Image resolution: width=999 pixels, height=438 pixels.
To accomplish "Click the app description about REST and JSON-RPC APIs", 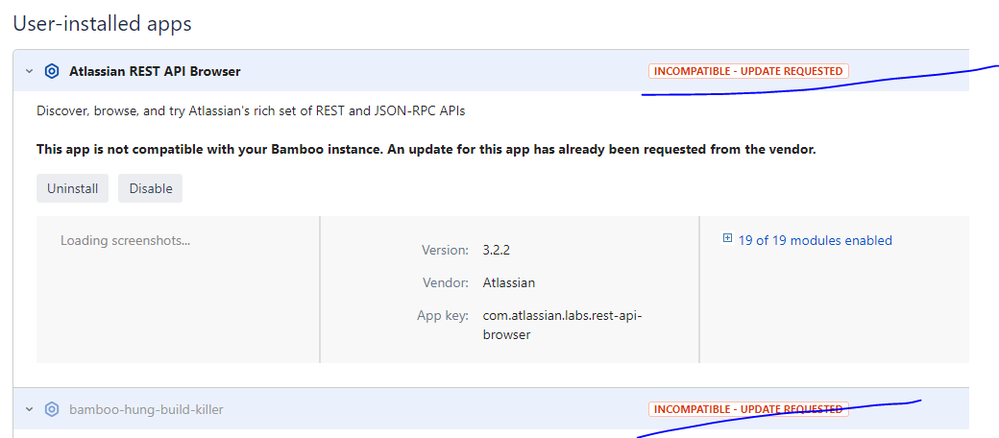I will point(251,111).
